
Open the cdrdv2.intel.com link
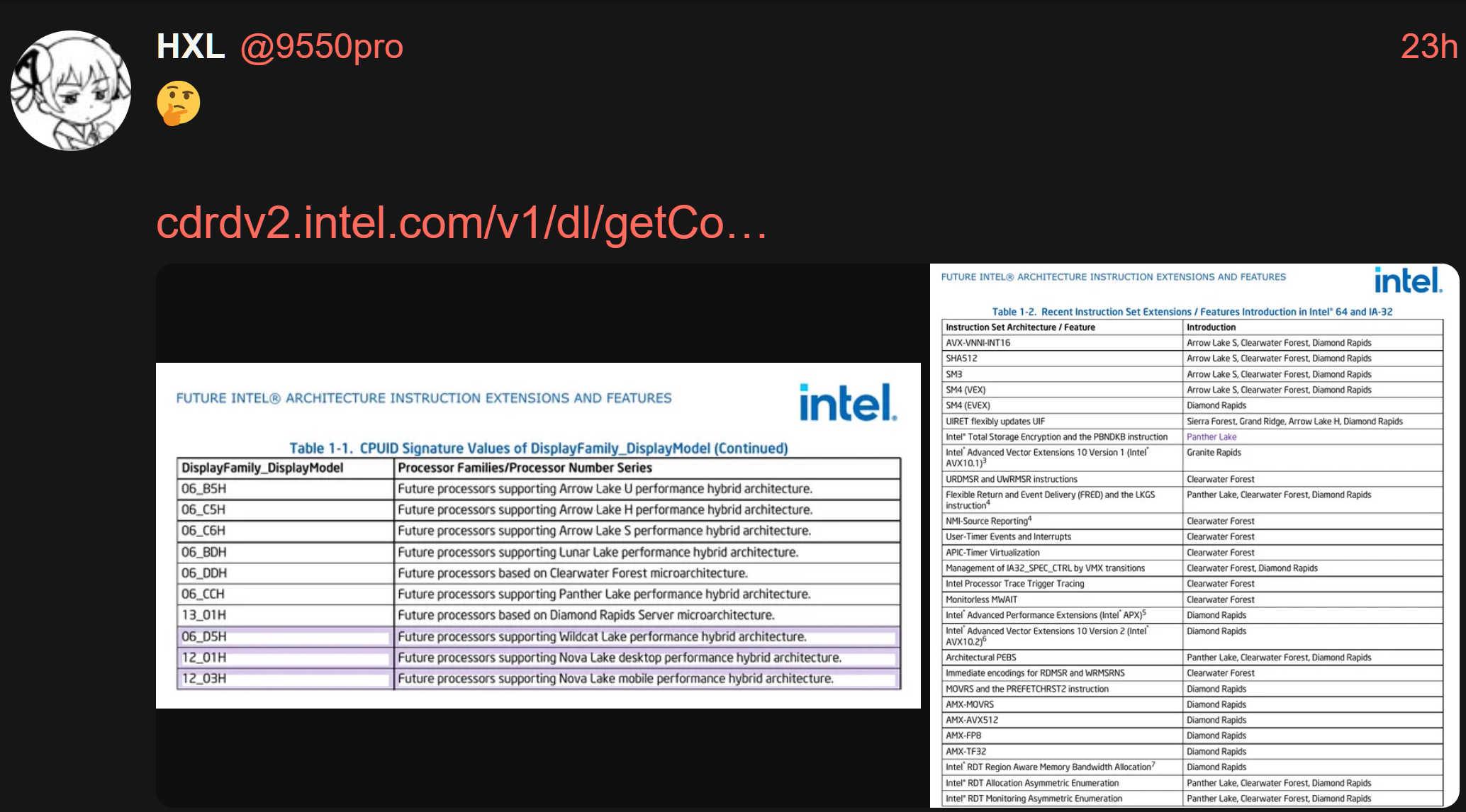(x=461, y=223)
